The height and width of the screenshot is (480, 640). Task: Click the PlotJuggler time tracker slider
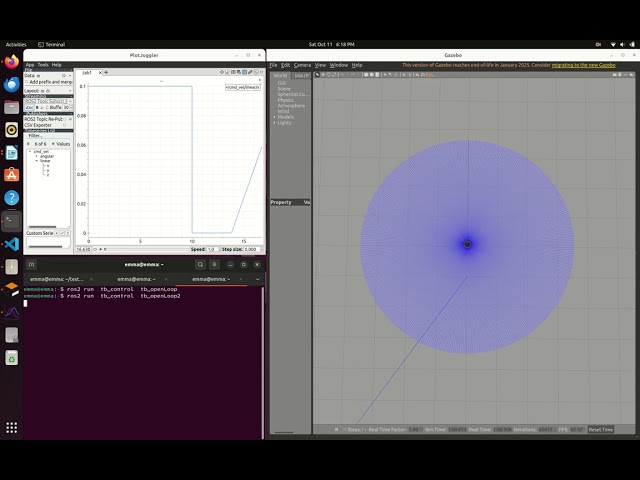click(148, 249)
